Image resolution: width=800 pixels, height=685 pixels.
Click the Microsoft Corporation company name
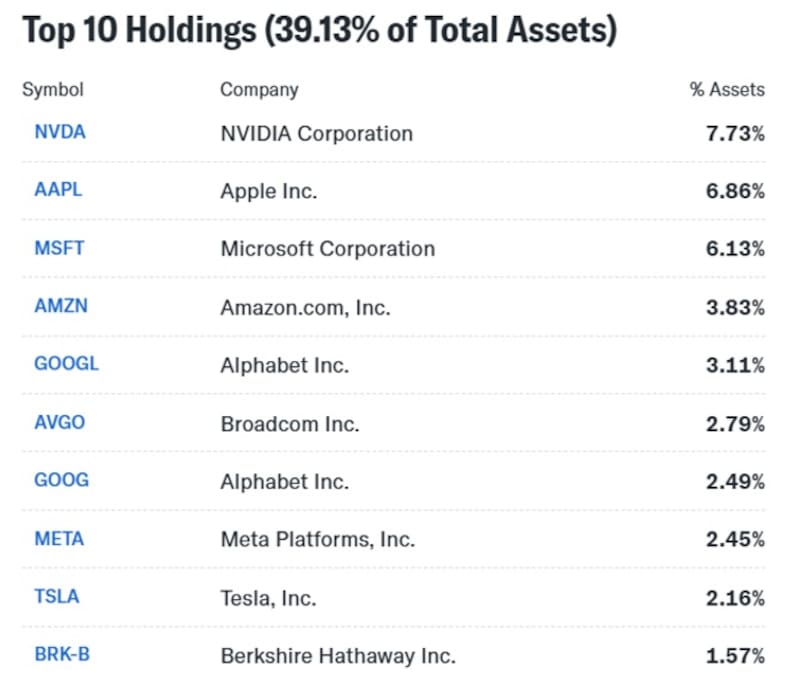click(327, 249)
